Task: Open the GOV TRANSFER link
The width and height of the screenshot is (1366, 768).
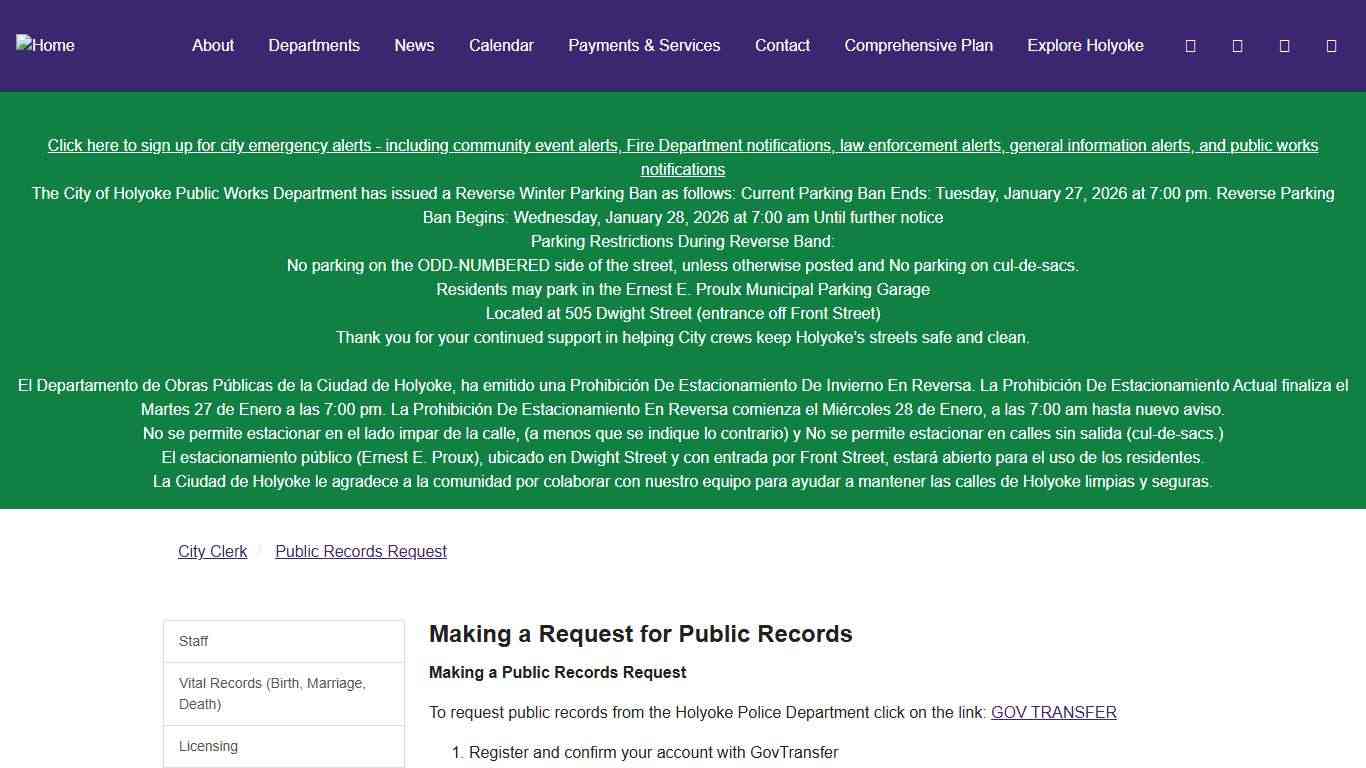Action: click(x=1053, y=712)
